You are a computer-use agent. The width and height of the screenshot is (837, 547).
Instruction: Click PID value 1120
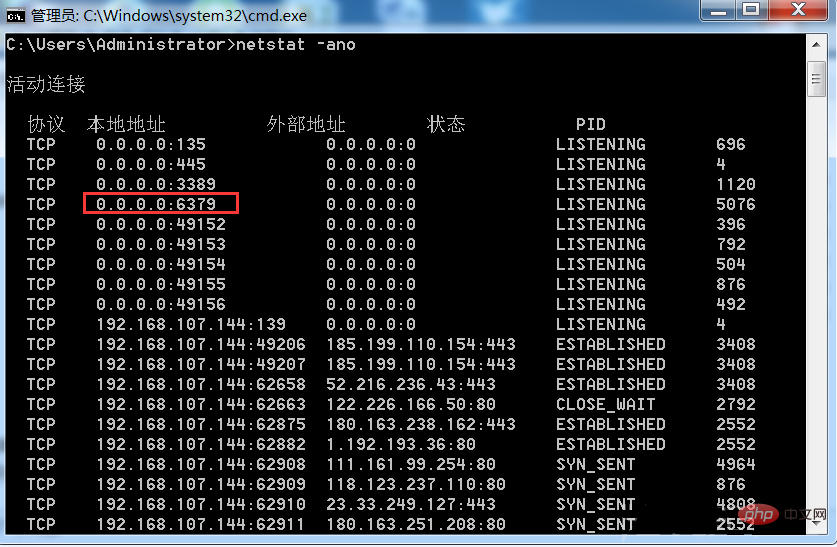point(736,184)
